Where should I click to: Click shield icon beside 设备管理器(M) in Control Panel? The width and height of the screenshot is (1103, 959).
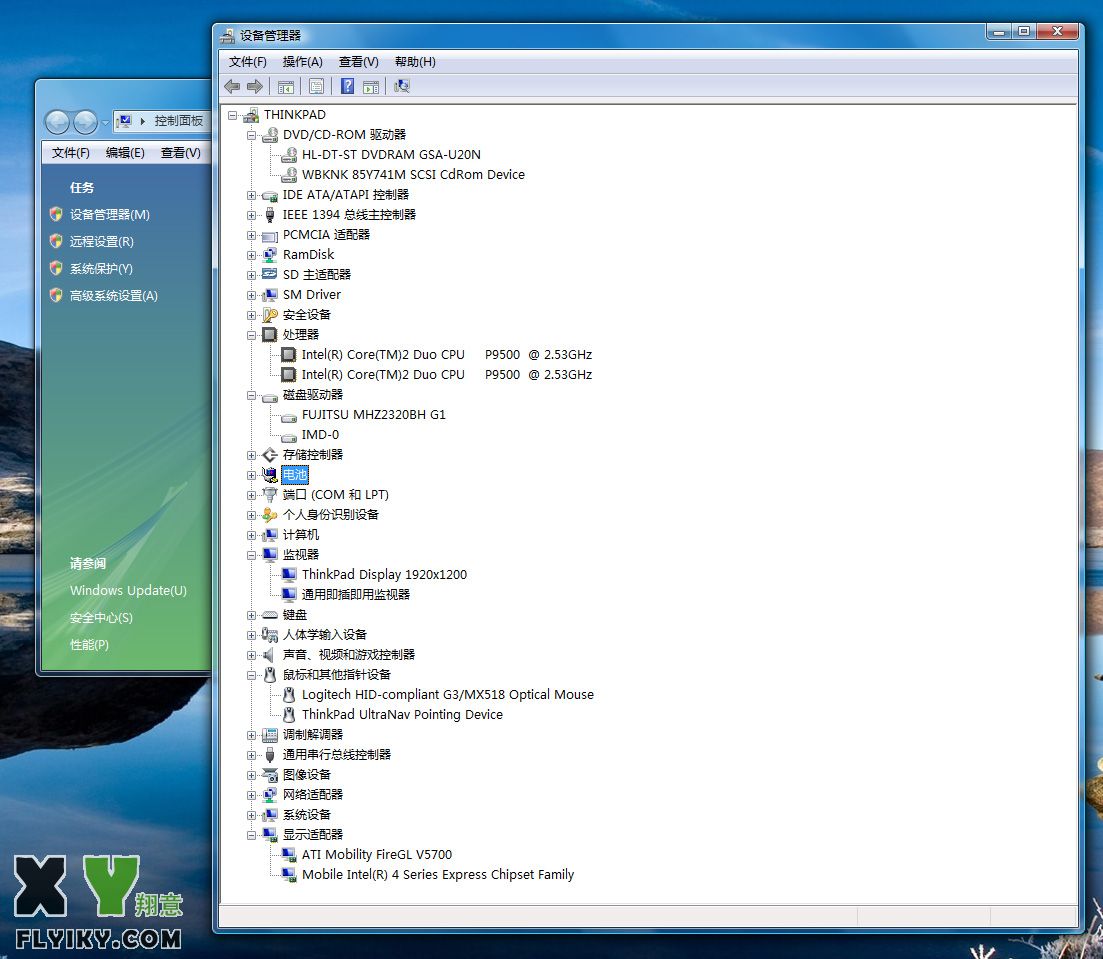point(56,215)
